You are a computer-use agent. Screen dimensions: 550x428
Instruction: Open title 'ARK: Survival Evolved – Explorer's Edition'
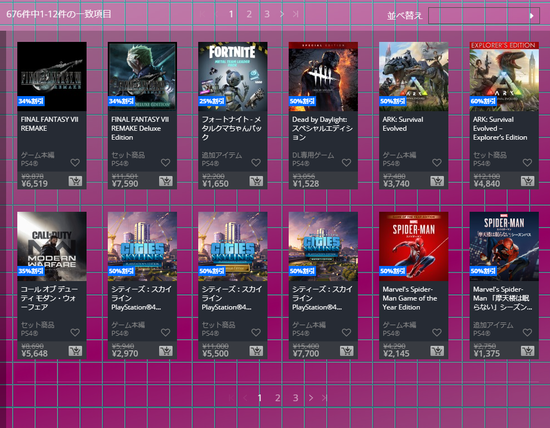(500, 128)
